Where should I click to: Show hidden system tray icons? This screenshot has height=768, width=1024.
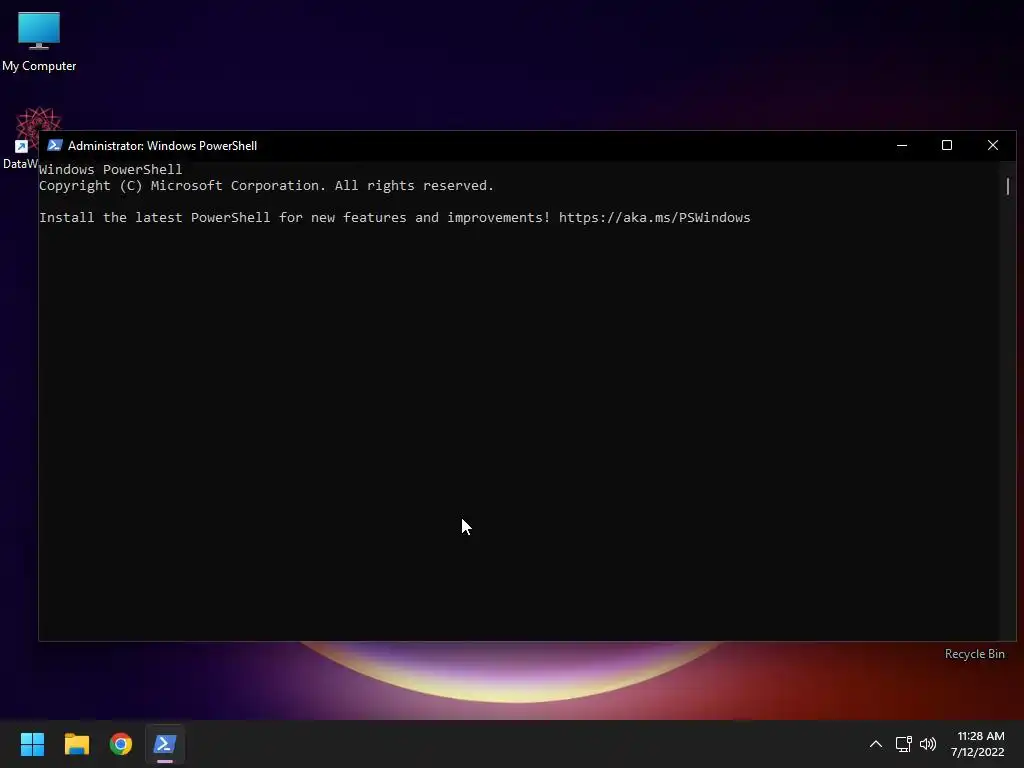(x=876, y=744)
